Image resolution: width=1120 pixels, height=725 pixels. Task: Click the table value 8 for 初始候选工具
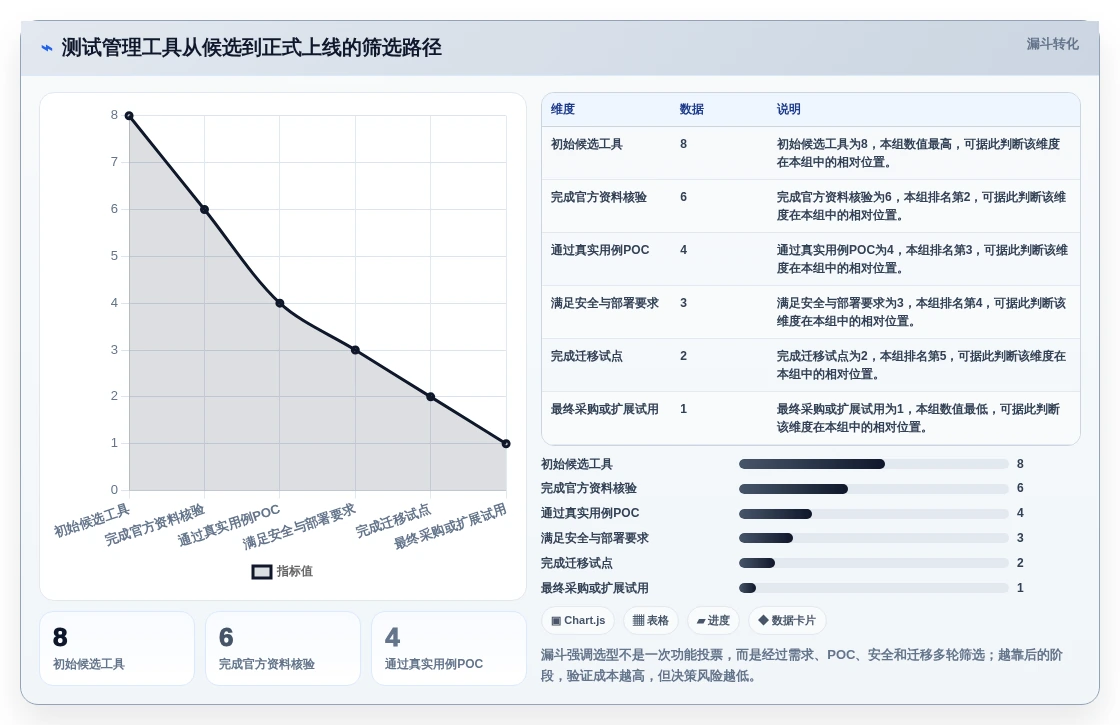(x=684, y=144)
